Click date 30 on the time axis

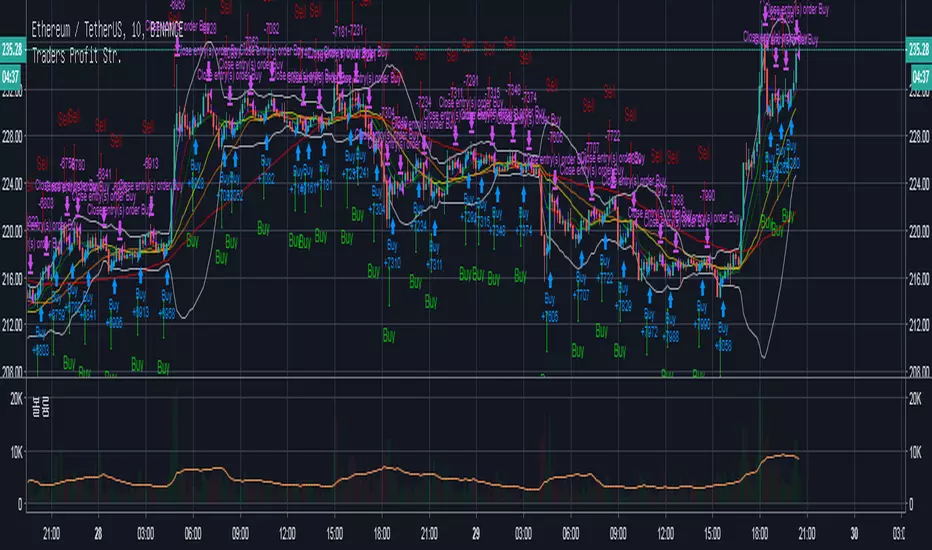pos(854,533)
